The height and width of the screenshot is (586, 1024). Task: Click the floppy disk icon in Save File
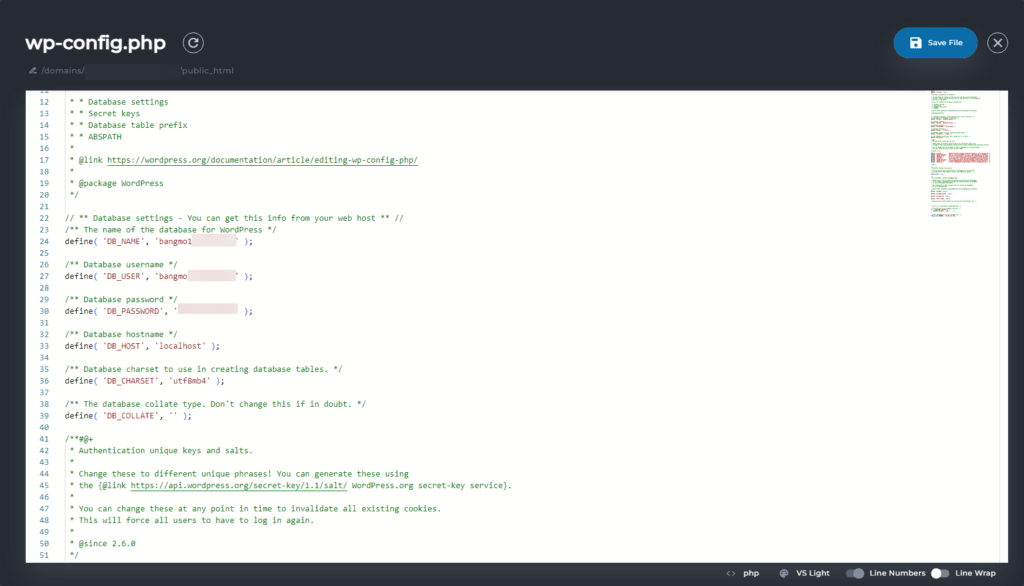pyautogui.click(x=914, y=43)
